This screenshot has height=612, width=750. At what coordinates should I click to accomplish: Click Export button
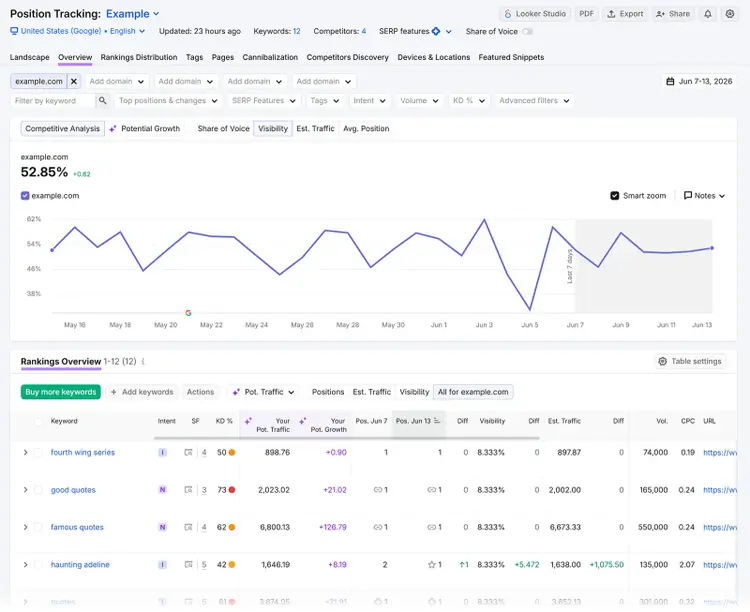[625, 14]
